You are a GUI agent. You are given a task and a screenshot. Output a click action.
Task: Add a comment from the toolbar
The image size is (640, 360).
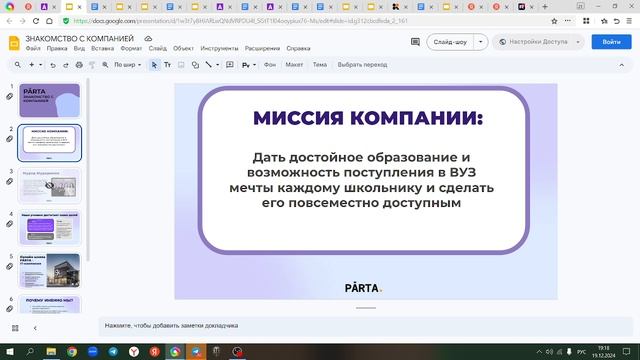point(230,65)
